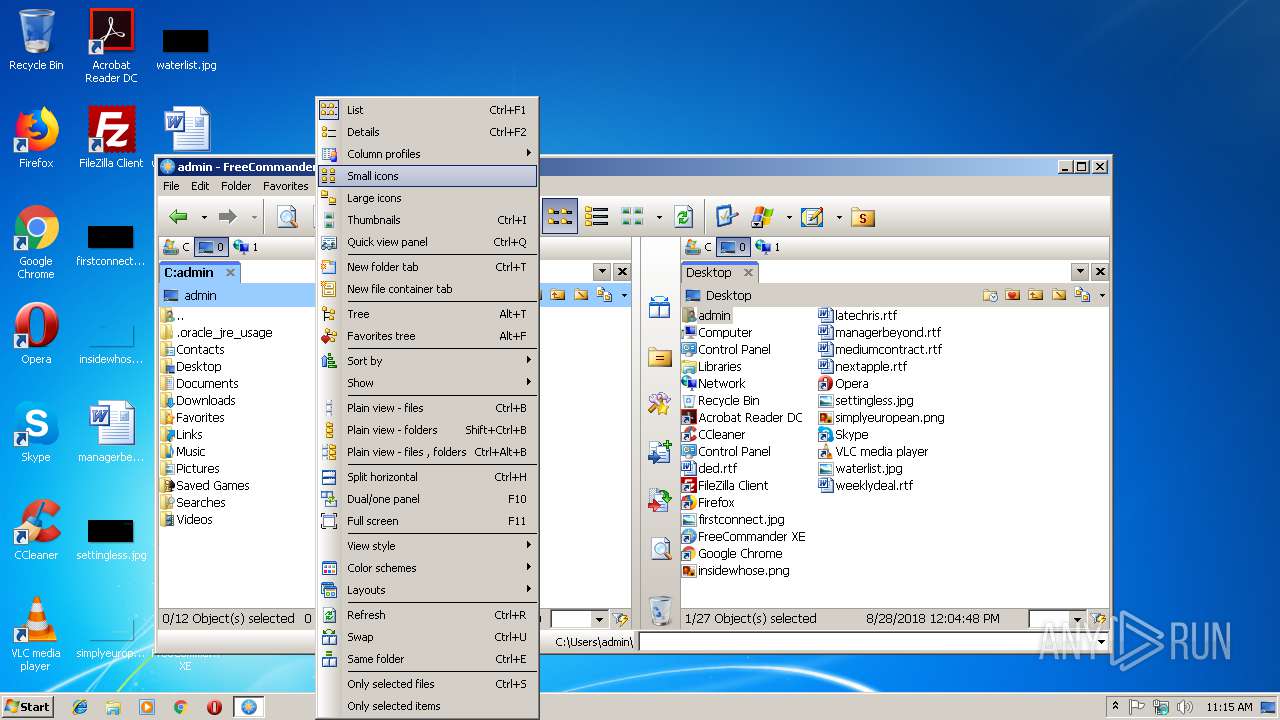Open the Back button history dropdown arrow
1280x720 pixels.
[204, 217]
